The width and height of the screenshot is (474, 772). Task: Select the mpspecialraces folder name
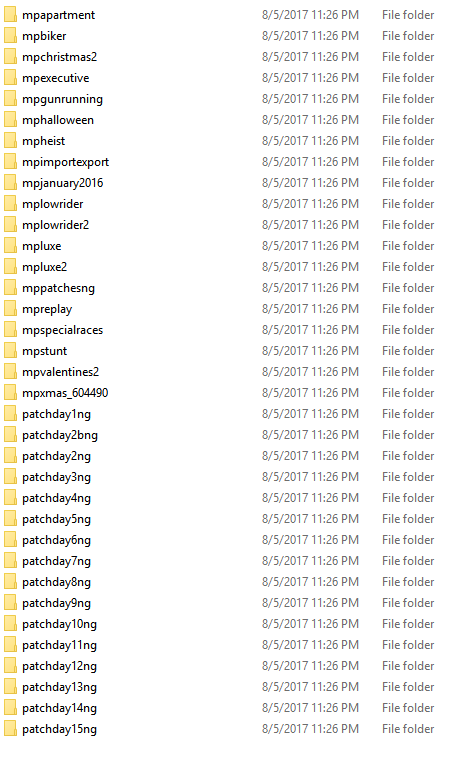click(x=63, y=330)
